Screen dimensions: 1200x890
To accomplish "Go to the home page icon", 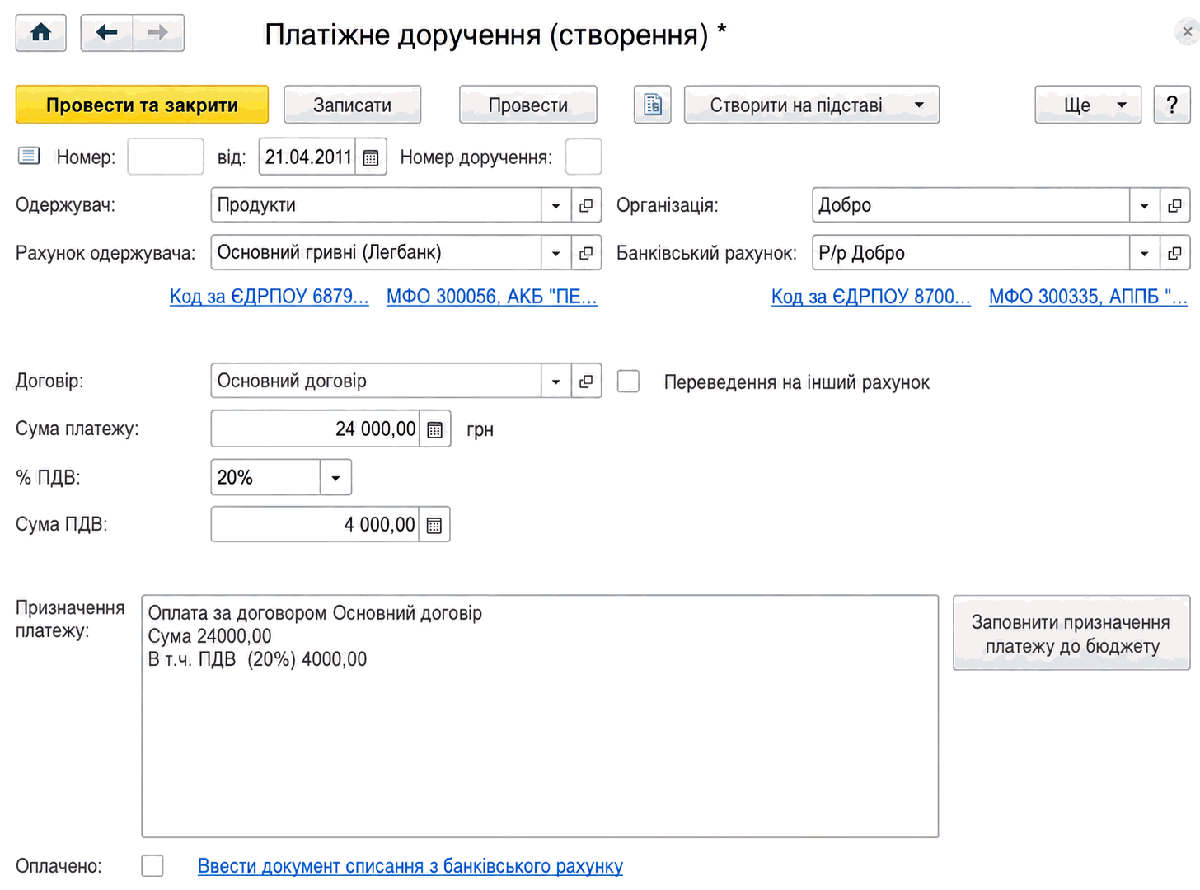I will click(41, 33).
